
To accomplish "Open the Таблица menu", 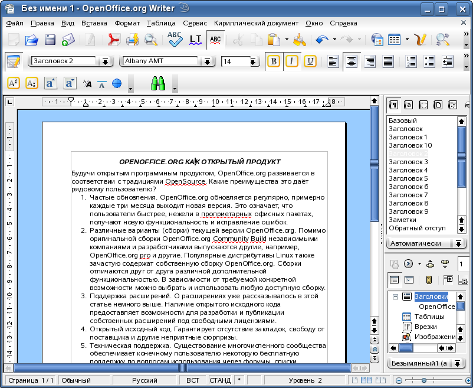I will click(x=161, y=23).
